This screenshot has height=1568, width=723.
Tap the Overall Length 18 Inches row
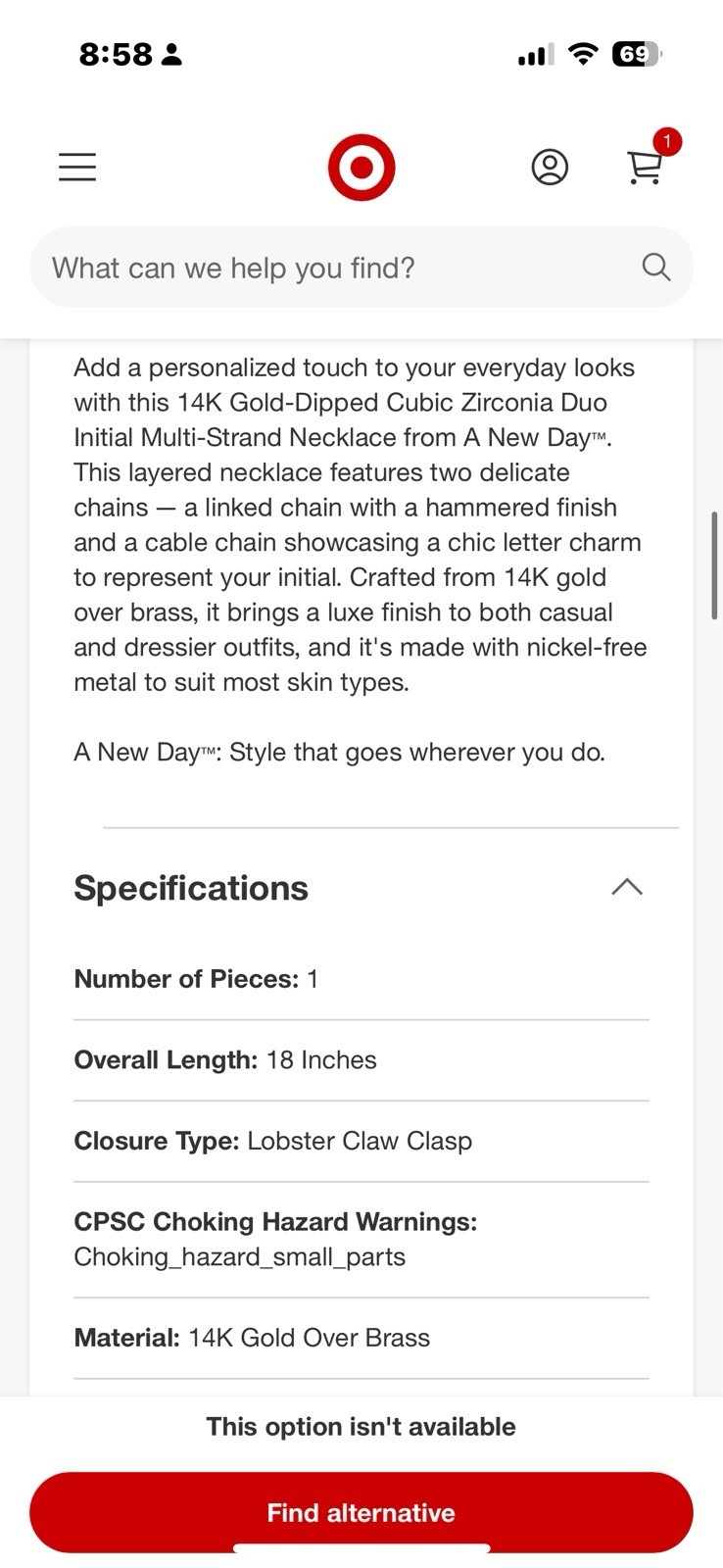(x=361, y=1060)
